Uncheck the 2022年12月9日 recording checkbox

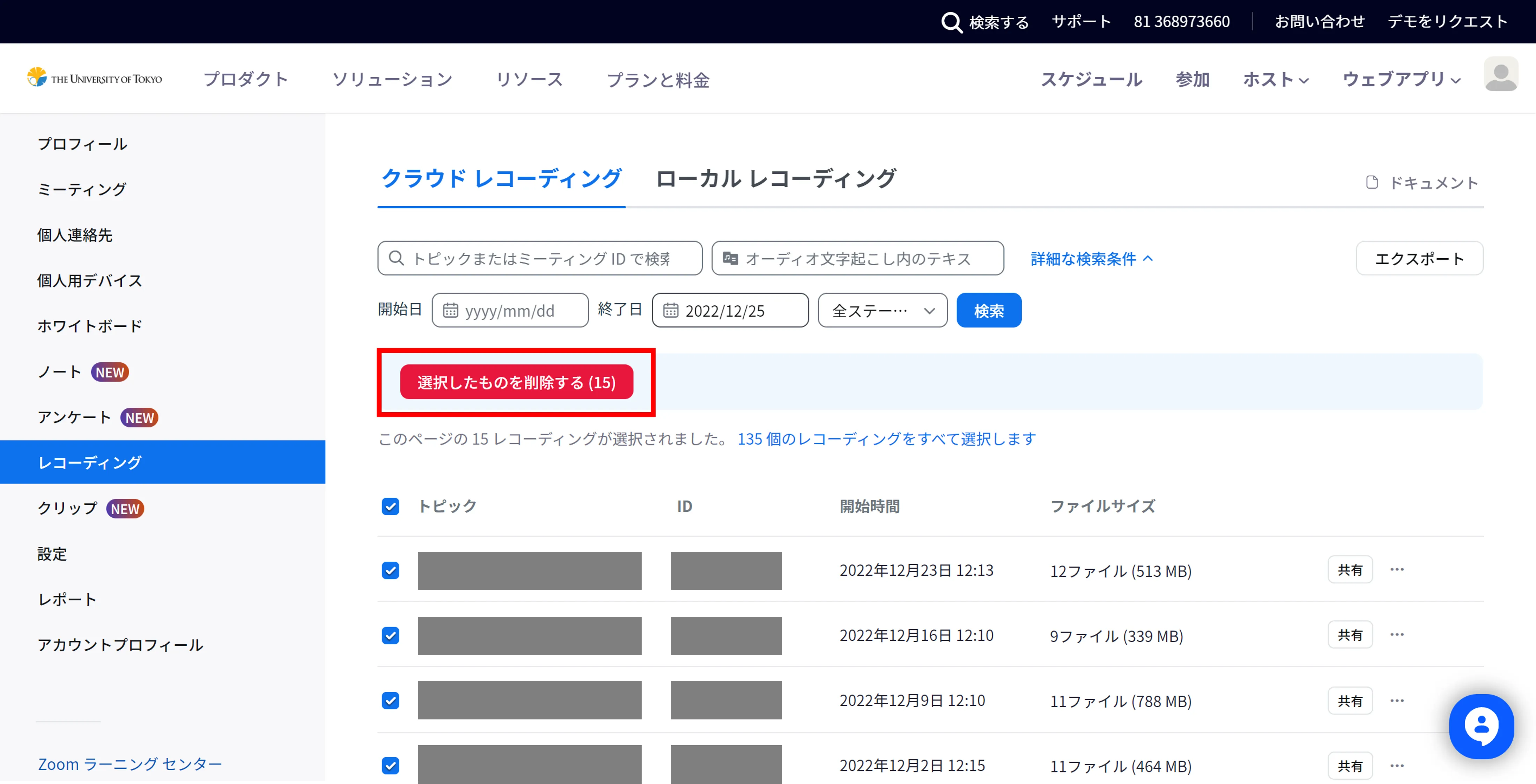tap(391, 701)
